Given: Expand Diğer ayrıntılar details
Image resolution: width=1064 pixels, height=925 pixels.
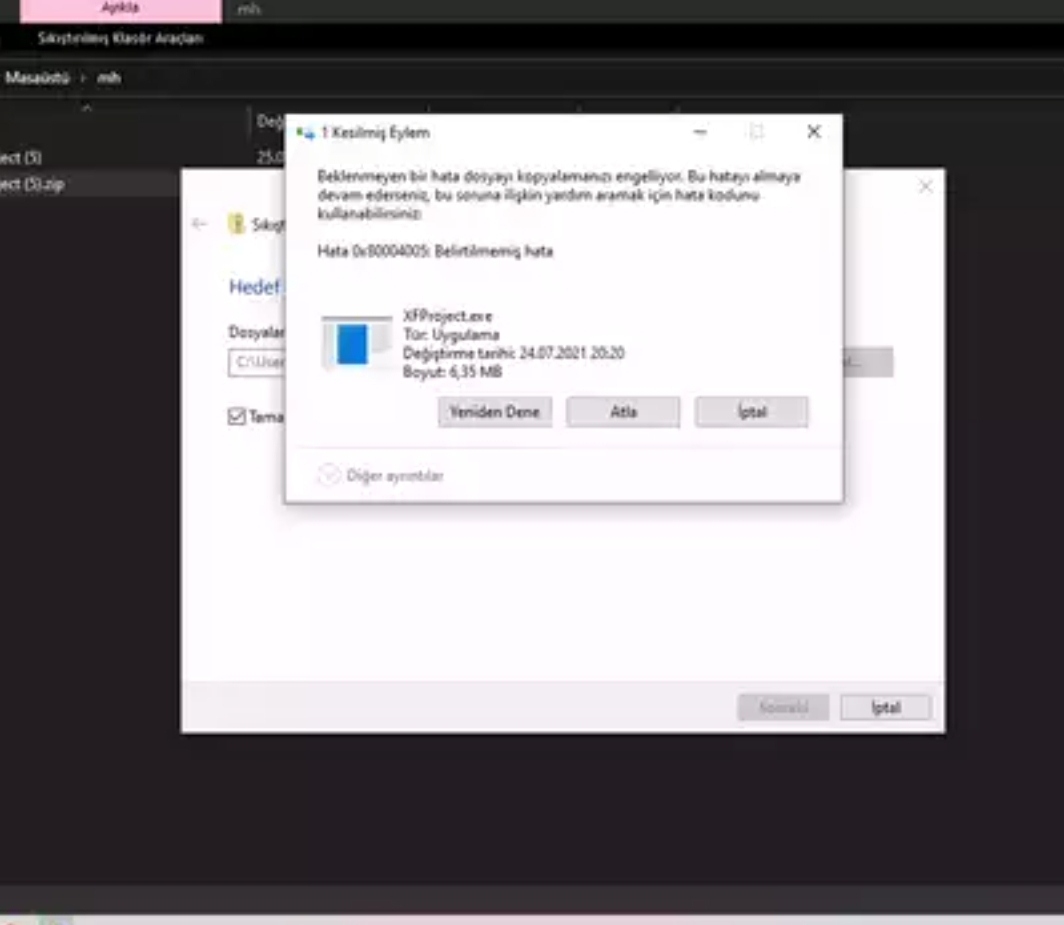Looking at the screenshot, I should click(x=381, y=475).
